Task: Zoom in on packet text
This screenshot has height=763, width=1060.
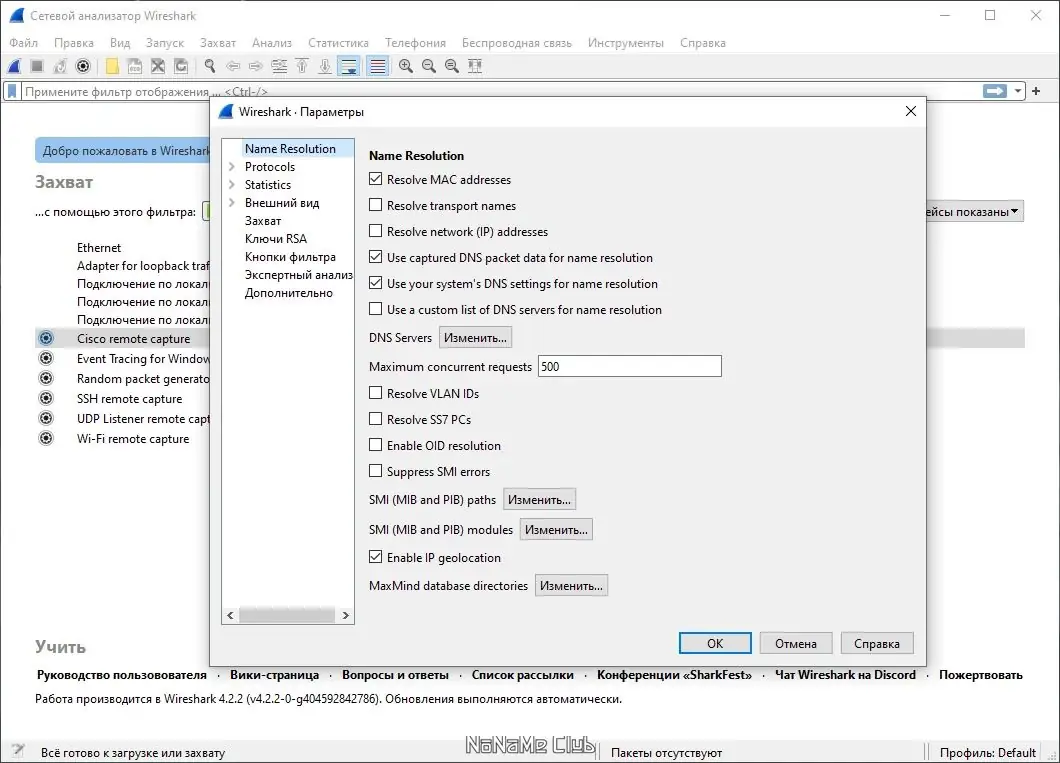Action: [406, 66]
